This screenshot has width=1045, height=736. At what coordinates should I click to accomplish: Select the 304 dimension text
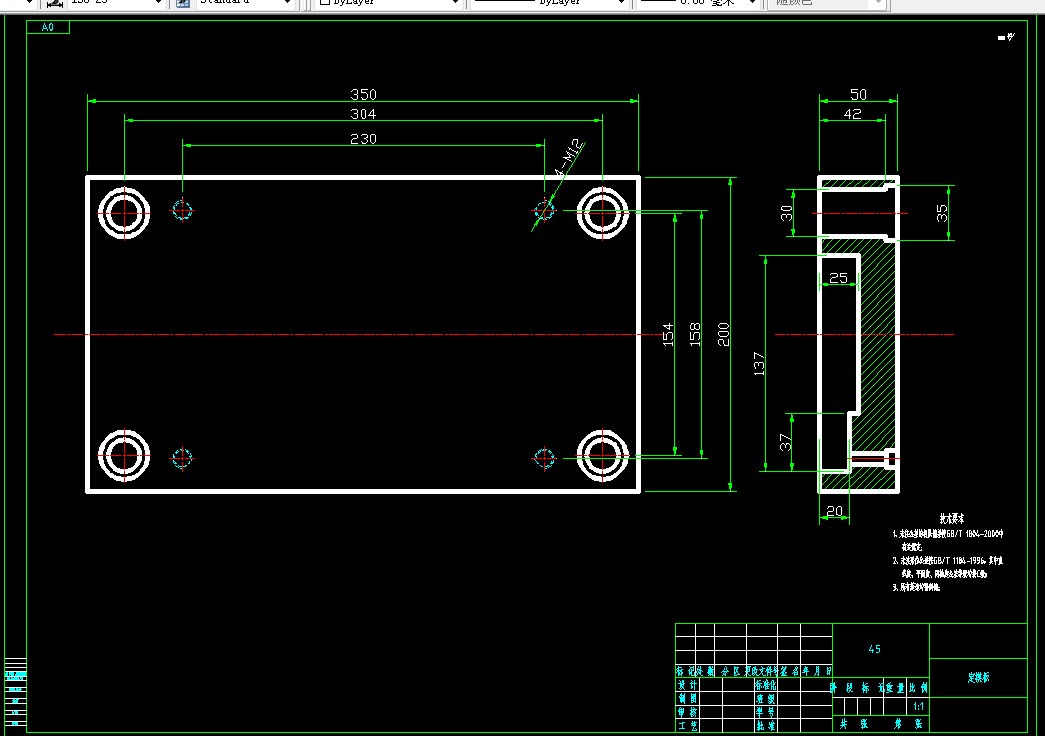tap(363, 114)
